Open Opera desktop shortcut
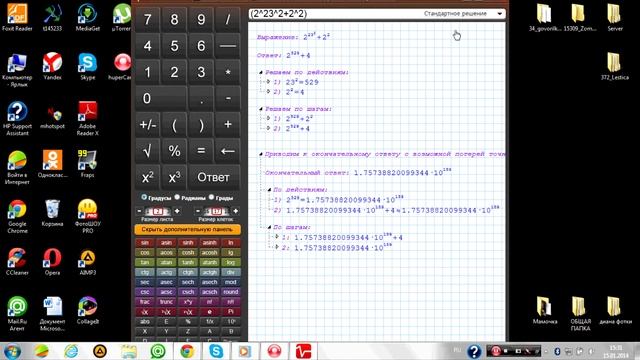Screen dimensions: 640x360 tap(52, 262)
